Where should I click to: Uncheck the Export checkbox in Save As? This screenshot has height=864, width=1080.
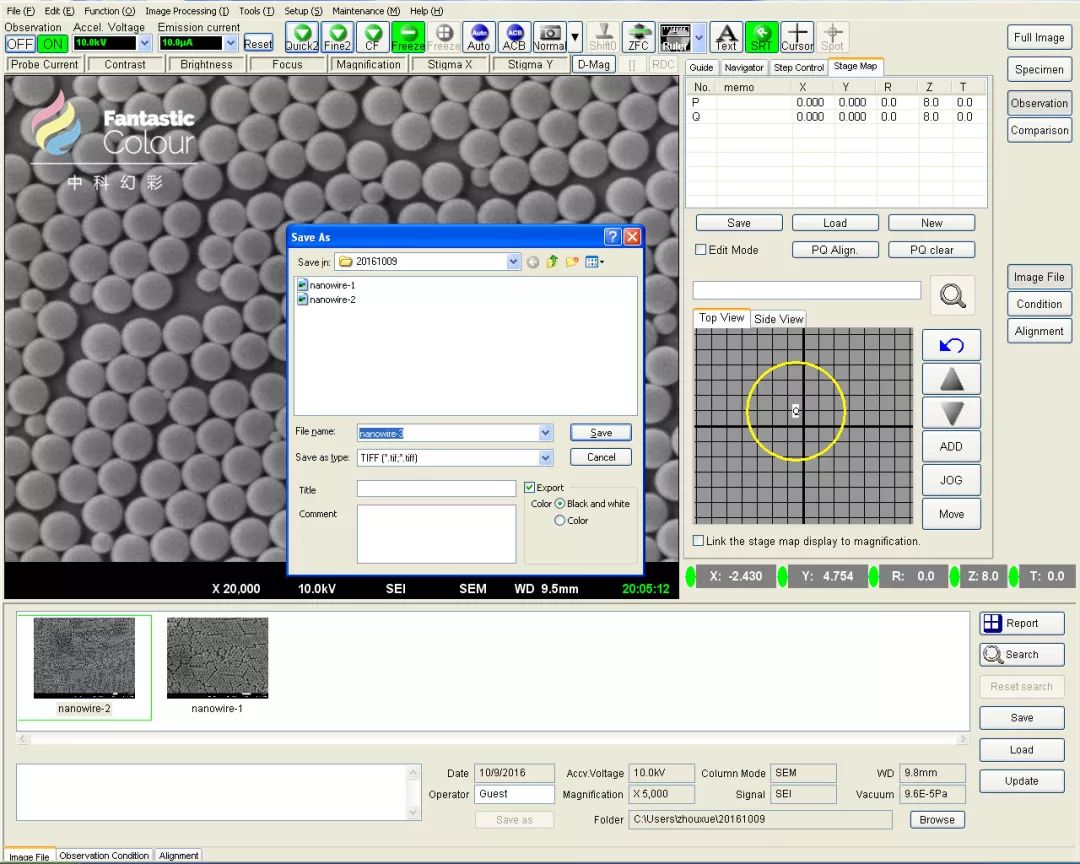coord(530,488)
